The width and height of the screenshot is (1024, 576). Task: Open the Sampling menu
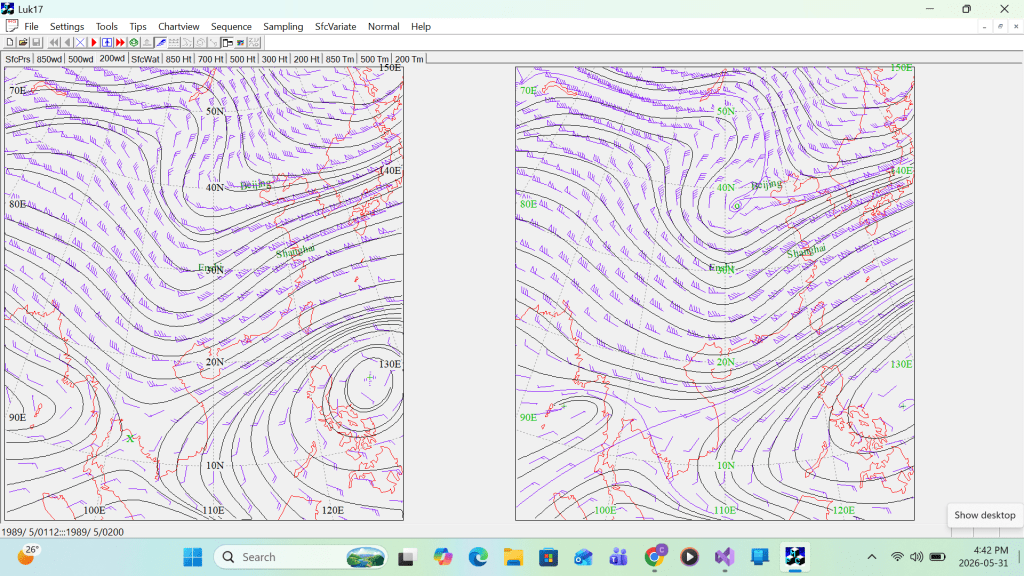tap(283, 27)
